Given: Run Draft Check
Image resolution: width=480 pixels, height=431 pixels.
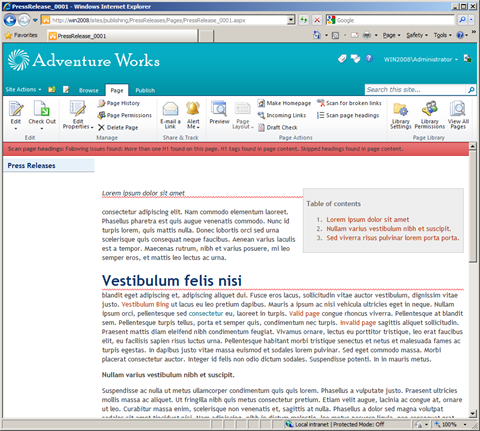Looking at the screenshot, I should pyautogui.click(x=278, y=127).
